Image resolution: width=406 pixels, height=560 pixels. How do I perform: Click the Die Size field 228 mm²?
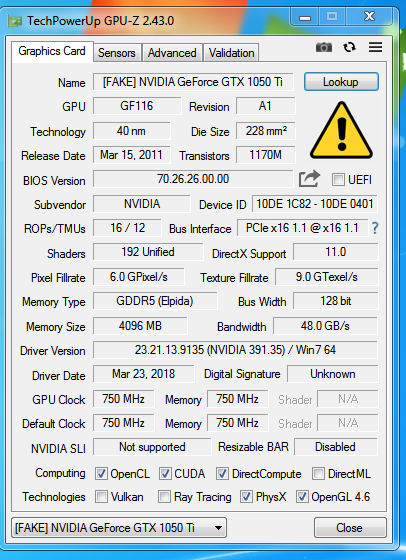click(265, 131)
